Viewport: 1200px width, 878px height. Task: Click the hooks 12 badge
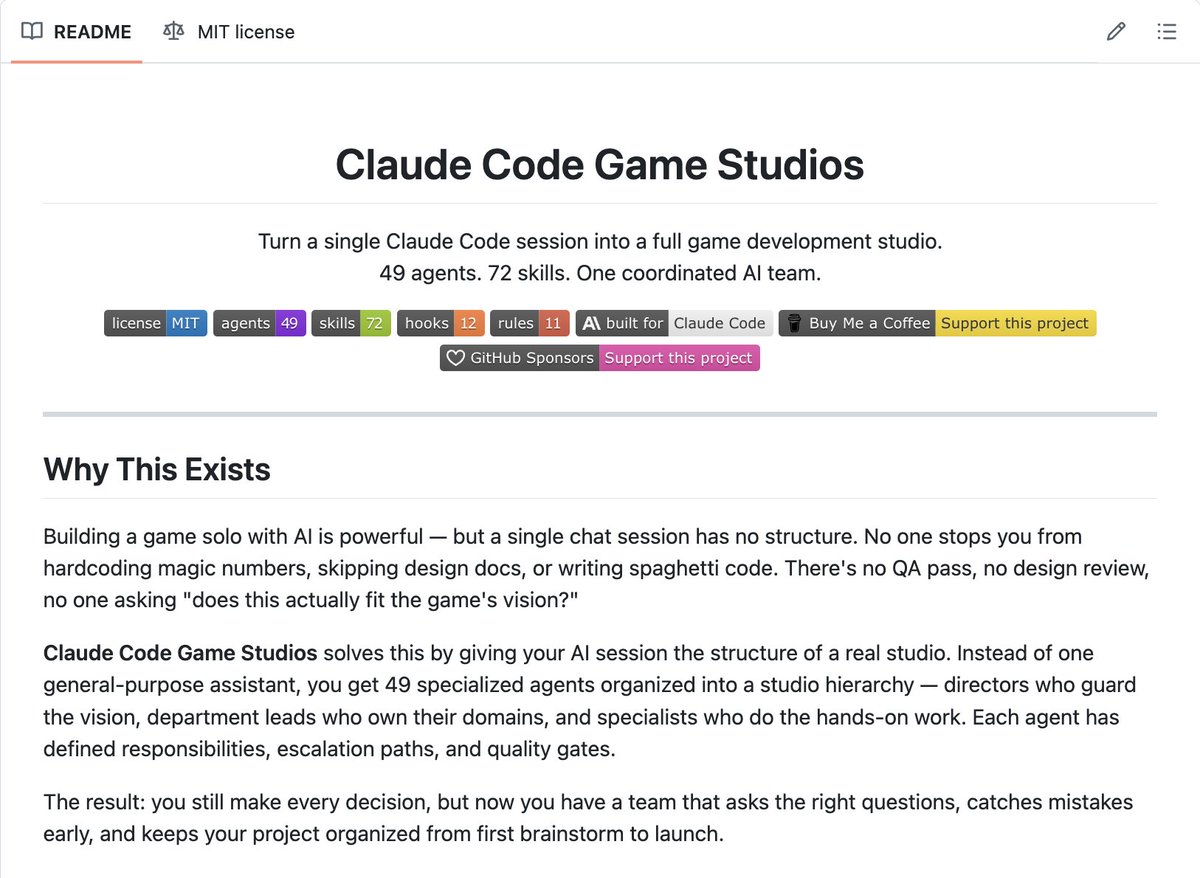pyautogui.click(x=441, y=323)
